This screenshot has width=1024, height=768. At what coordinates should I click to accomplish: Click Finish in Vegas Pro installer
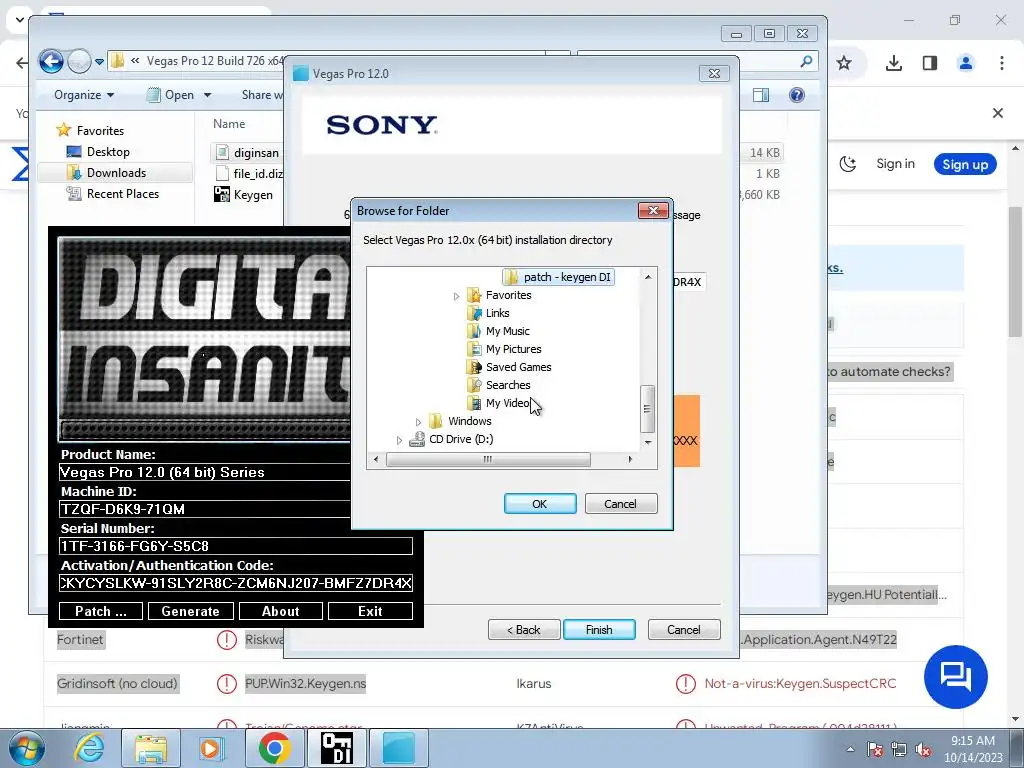[x=599, y=630]
